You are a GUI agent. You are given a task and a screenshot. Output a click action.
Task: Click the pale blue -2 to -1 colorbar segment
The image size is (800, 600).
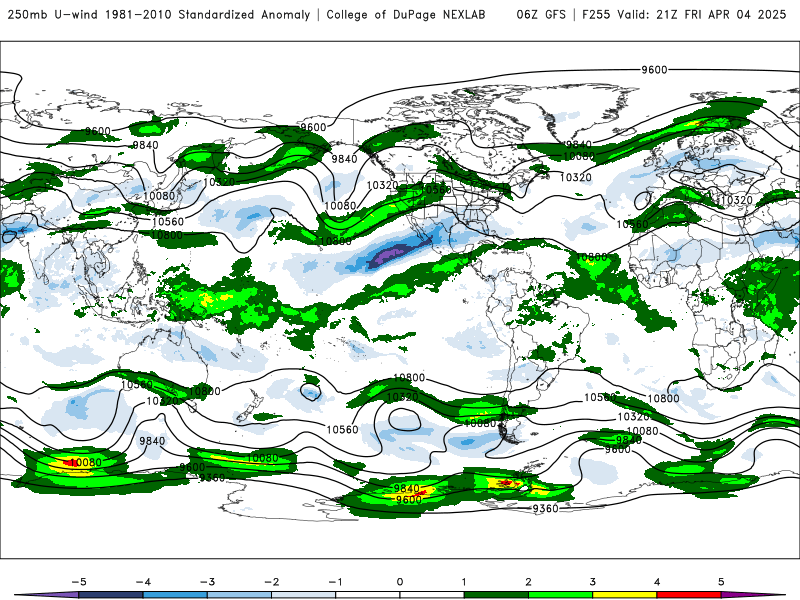click(x=304, y=595)
